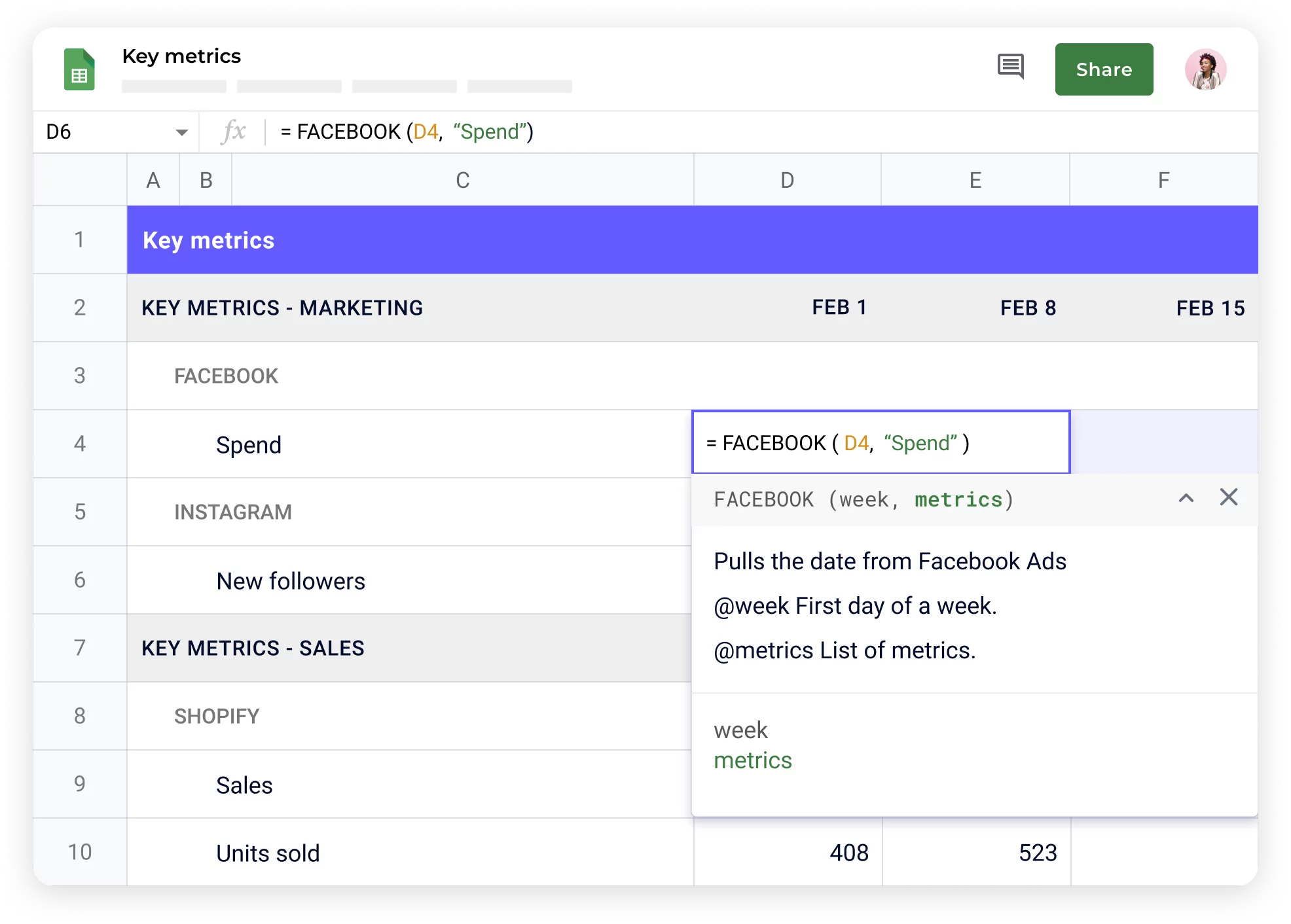Select row 7 header
This screenshot has width=1291, height=924.
point(80,648)
